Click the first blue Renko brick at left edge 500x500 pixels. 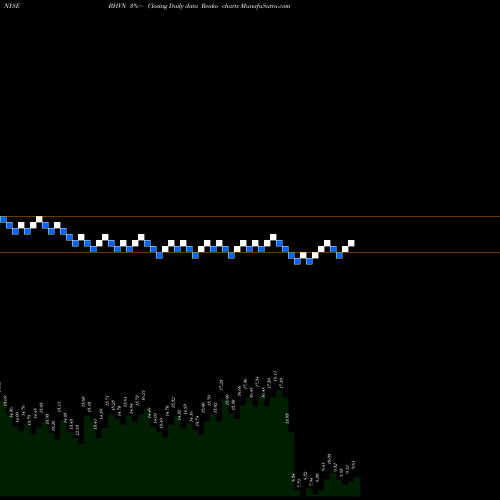tap(3, 219)
